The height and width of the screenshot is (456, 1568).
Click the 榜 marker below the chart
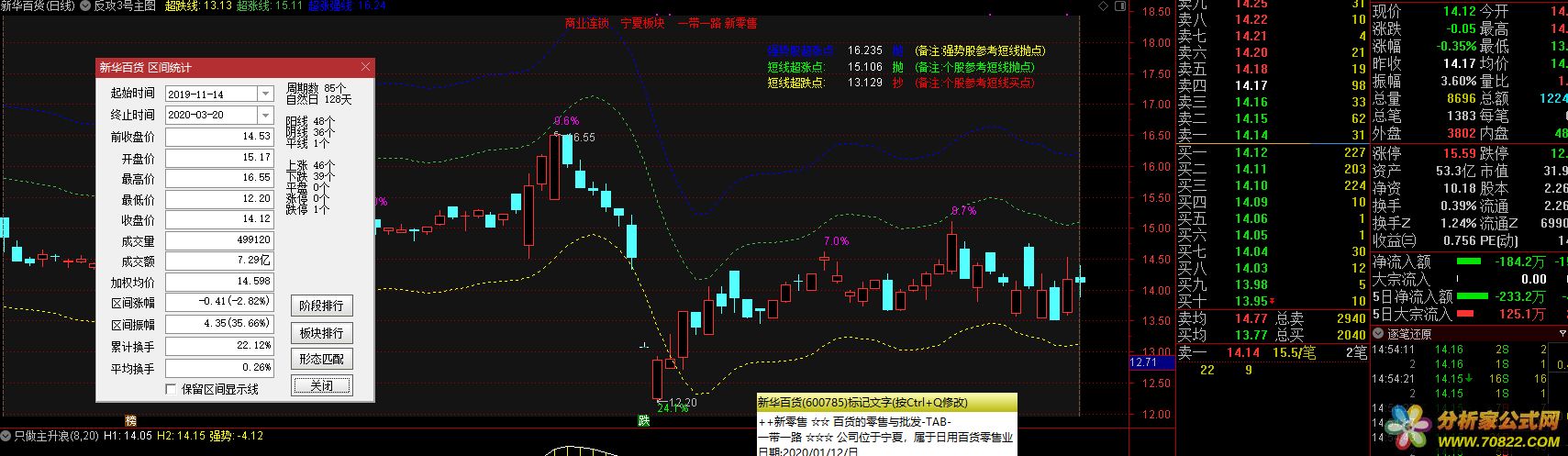[x=130, y=421]
